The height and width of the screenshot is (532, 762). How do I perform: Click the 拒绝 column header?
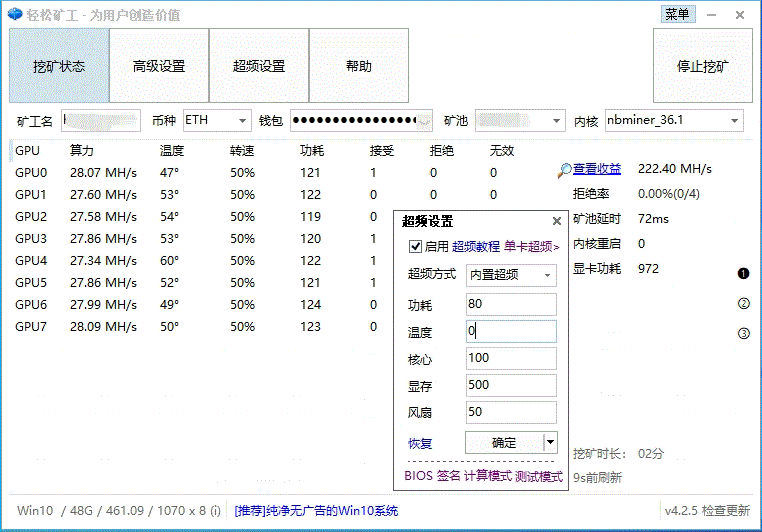[x=442, y=151]
